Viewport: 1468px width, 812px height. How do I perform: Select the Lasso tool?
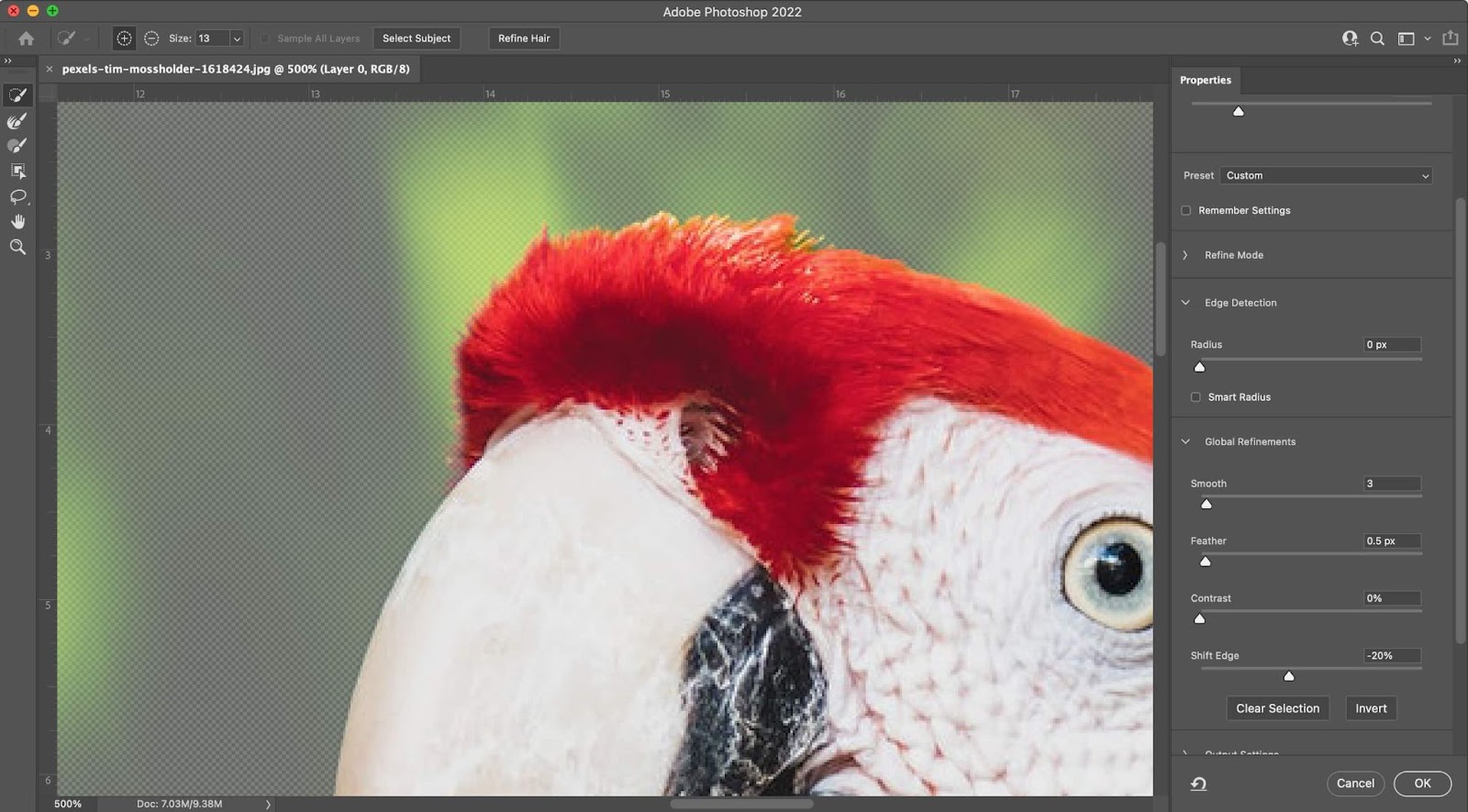[17, 197]
